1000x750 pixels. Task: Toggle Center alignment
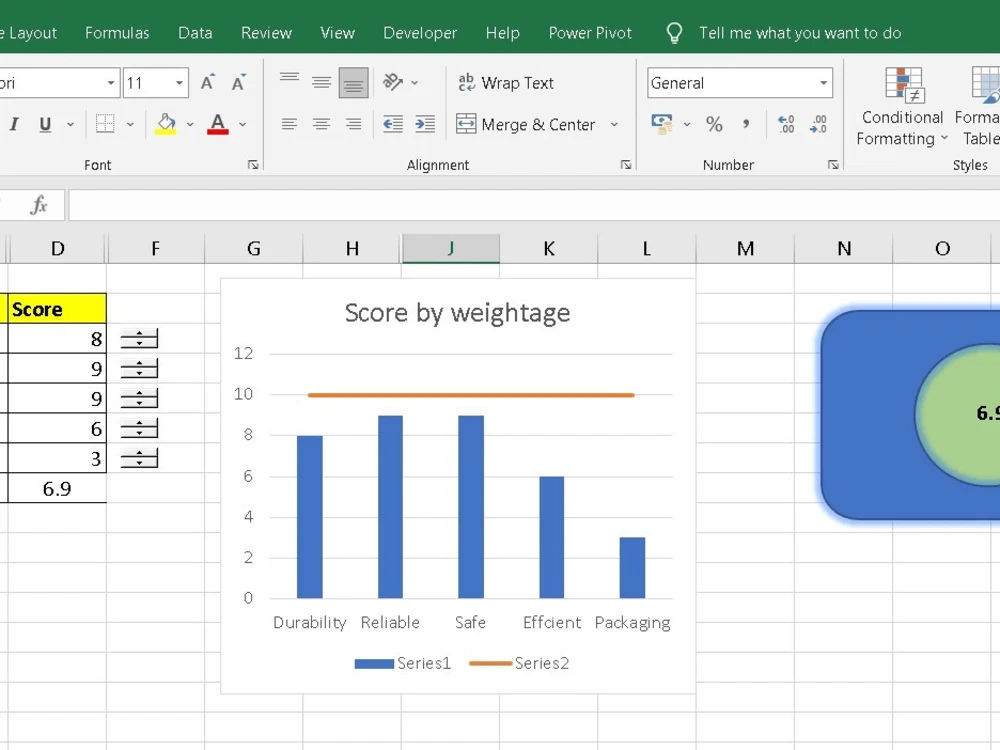point(321,123)
